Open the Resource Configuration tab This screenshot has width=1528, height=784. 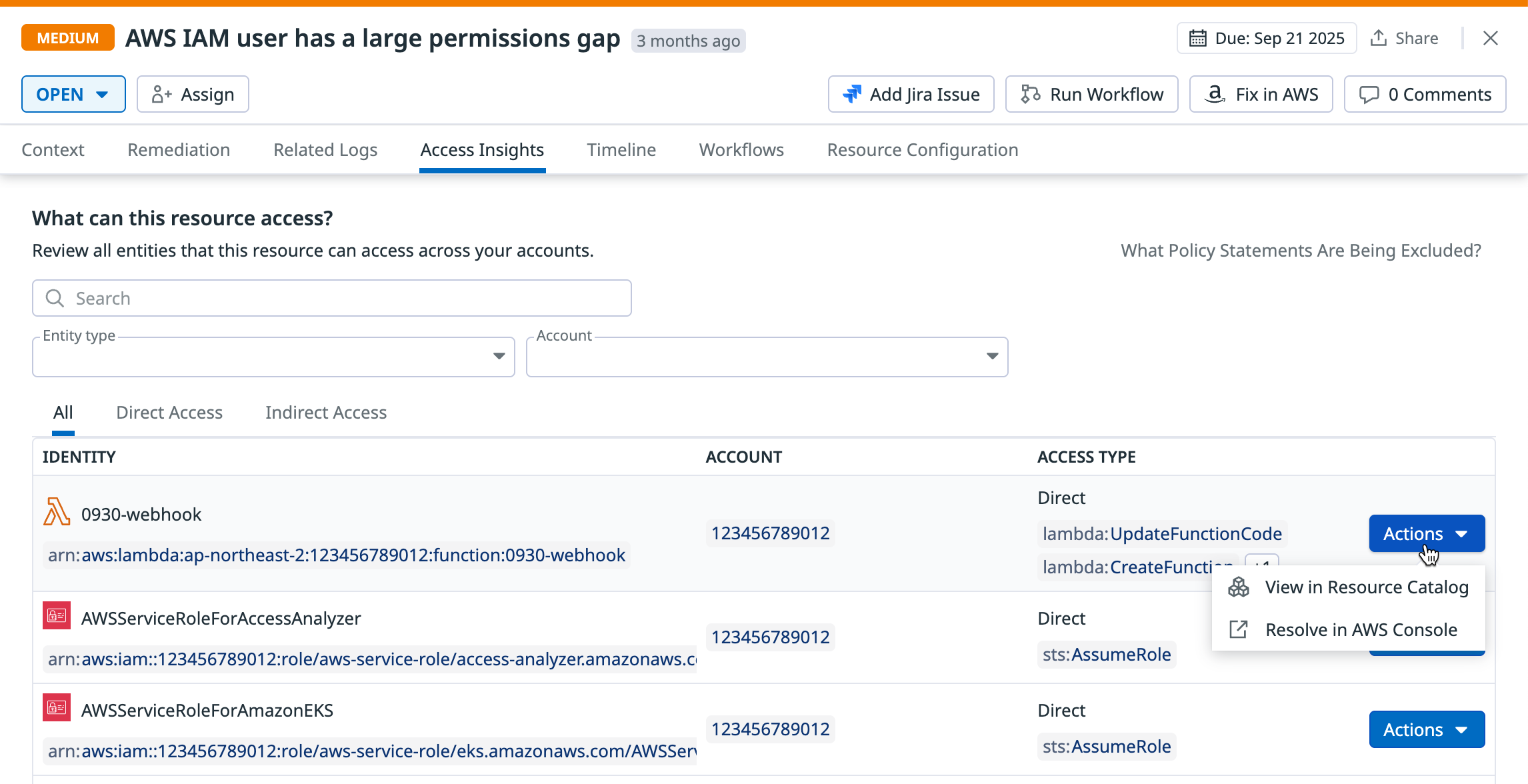[923, 150]
